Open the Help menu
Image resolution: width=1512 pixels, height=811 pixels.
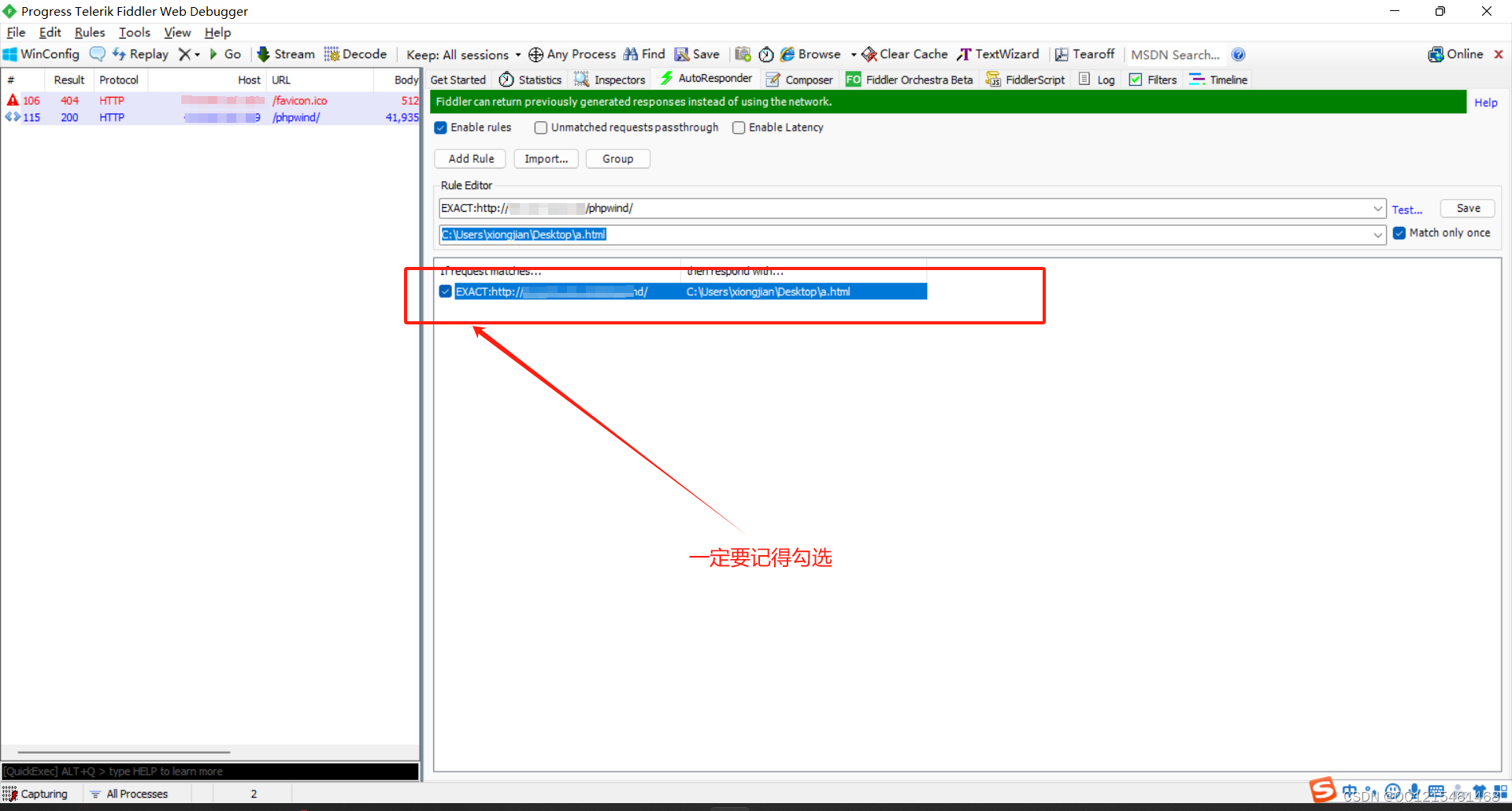(217, 32)
